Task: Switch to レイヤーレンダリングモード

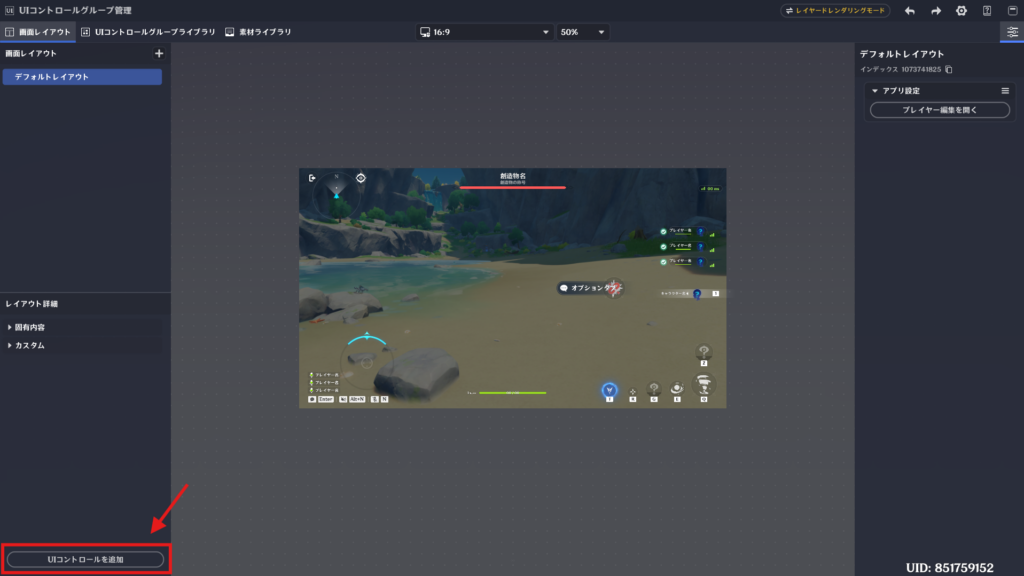Action: point(835,10)
